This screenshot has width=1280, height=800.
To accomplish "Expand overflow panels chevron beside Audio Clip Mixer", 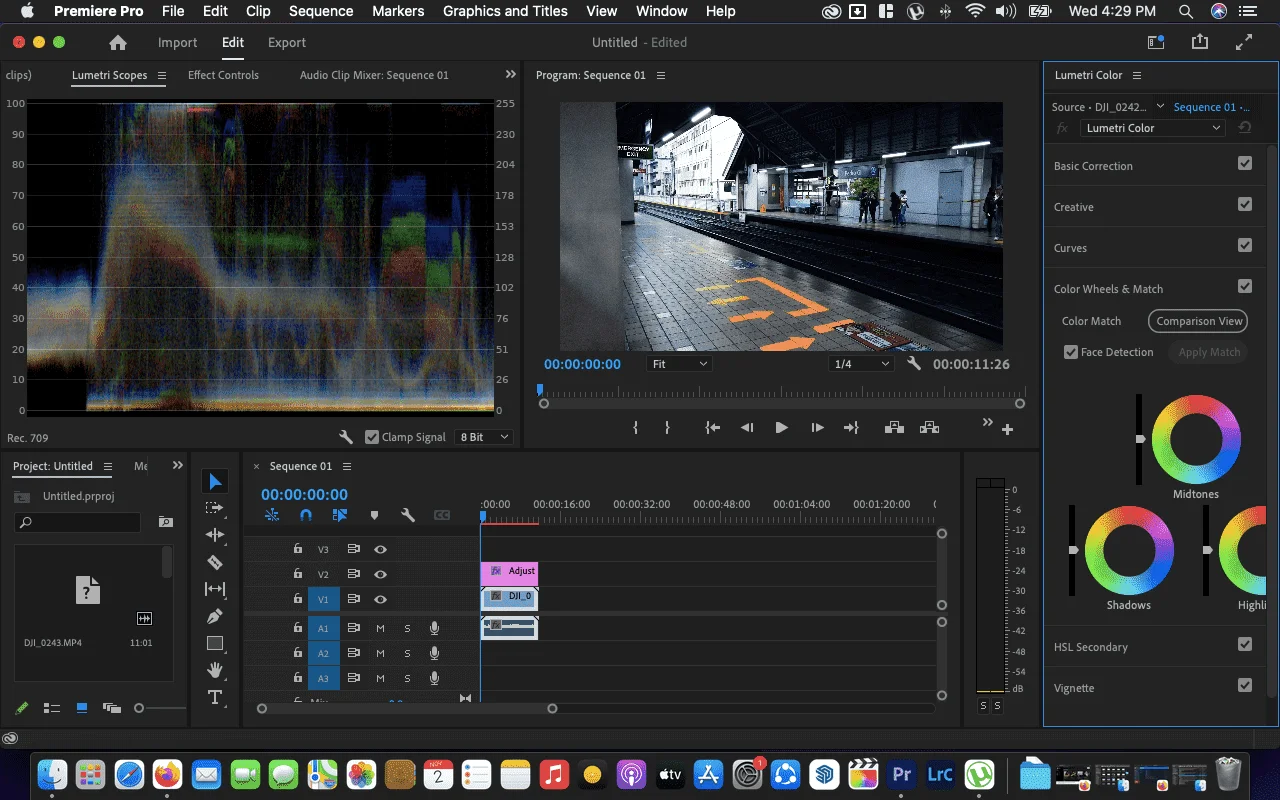I will click(511, 75).
